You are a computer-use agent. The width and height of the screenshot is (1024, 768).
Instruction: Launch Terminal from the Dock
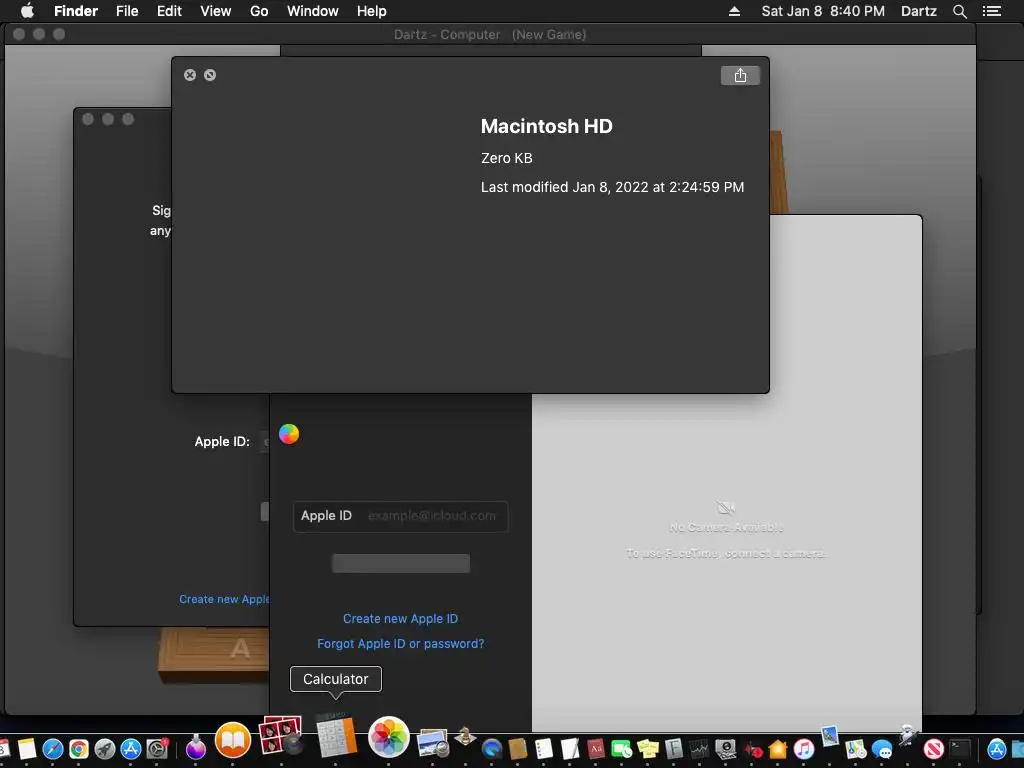pyautogui.click(x=960, y=748)
